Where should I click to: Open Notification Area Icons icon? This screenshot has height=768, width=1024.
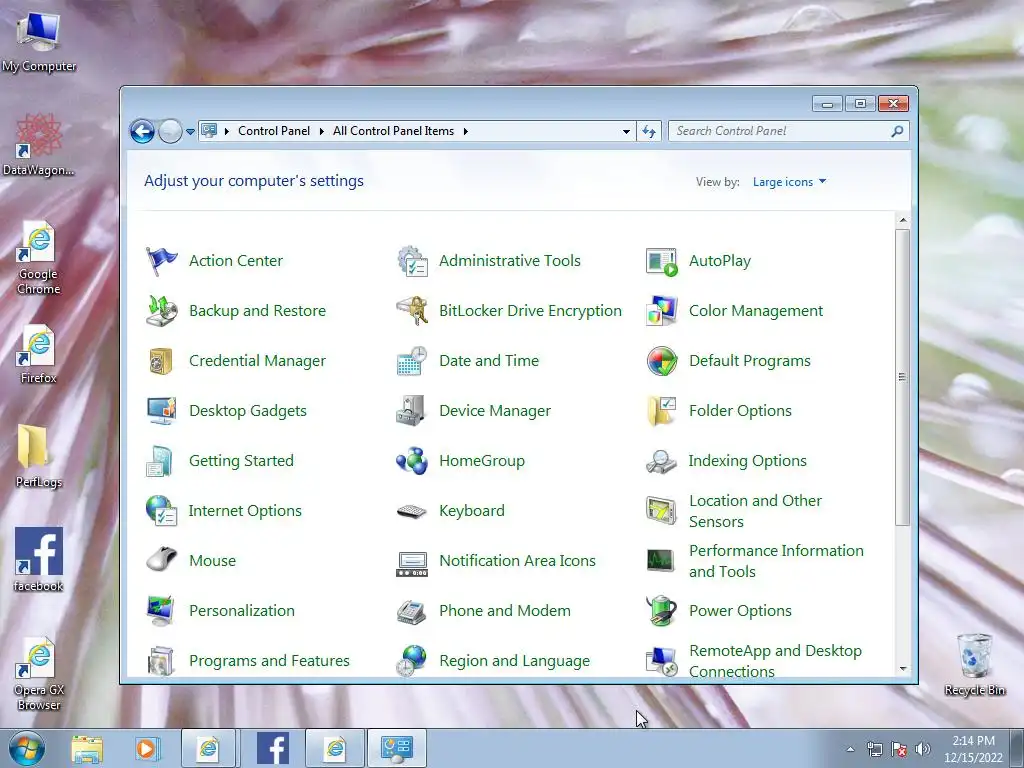pos(412,564)
